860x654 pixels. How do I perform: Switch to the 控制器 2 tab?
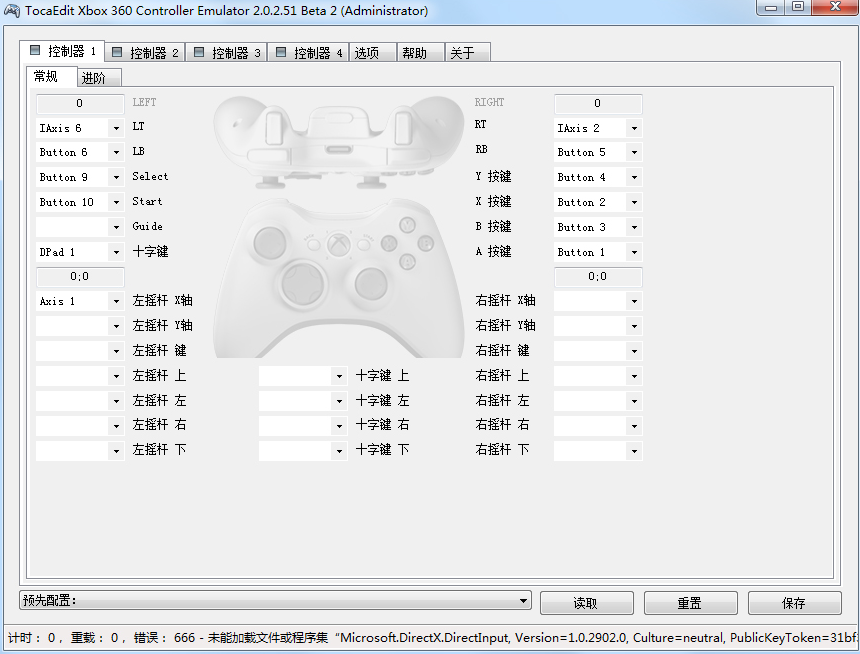pos(144,53)
